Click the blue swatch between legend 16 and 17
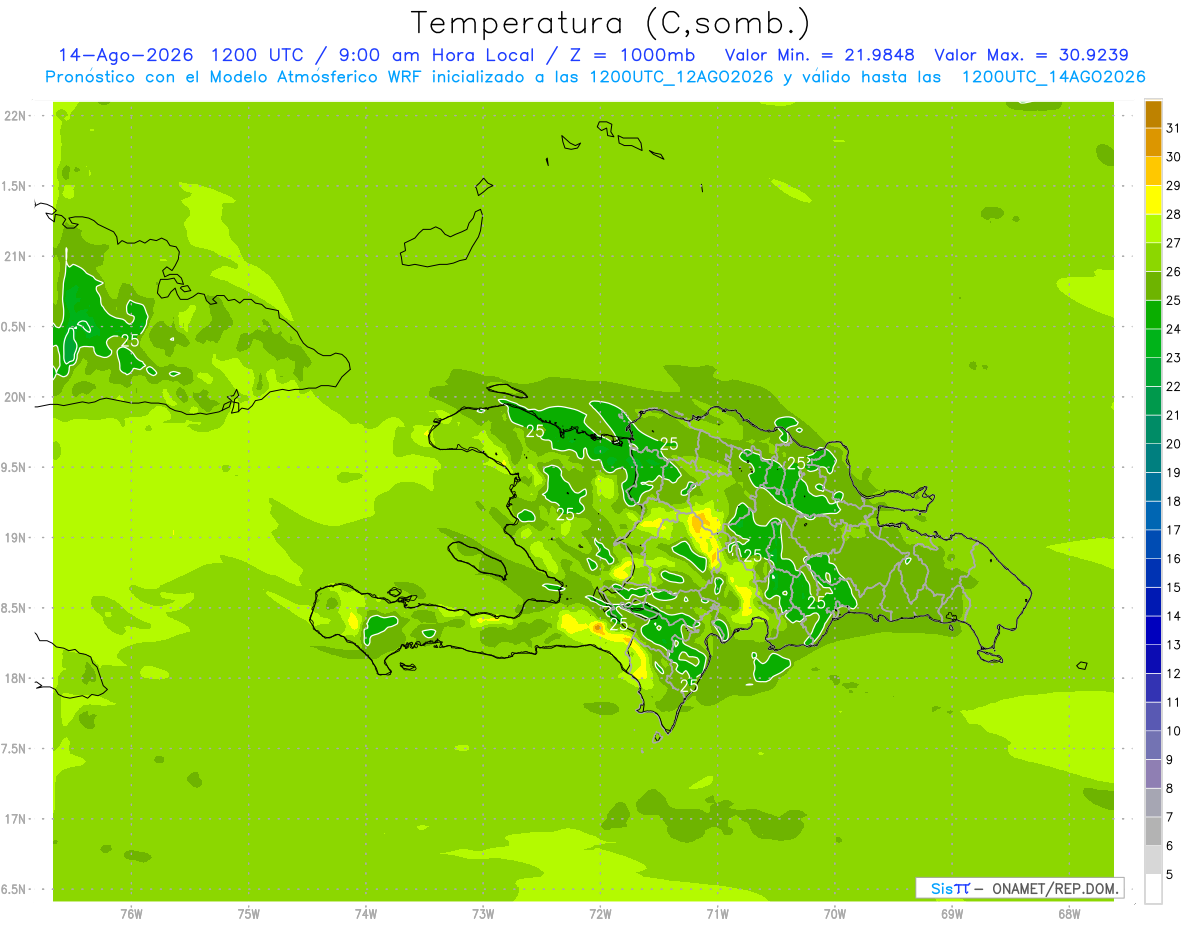This screenshot has width=1200, height=927. [1153, 544]
